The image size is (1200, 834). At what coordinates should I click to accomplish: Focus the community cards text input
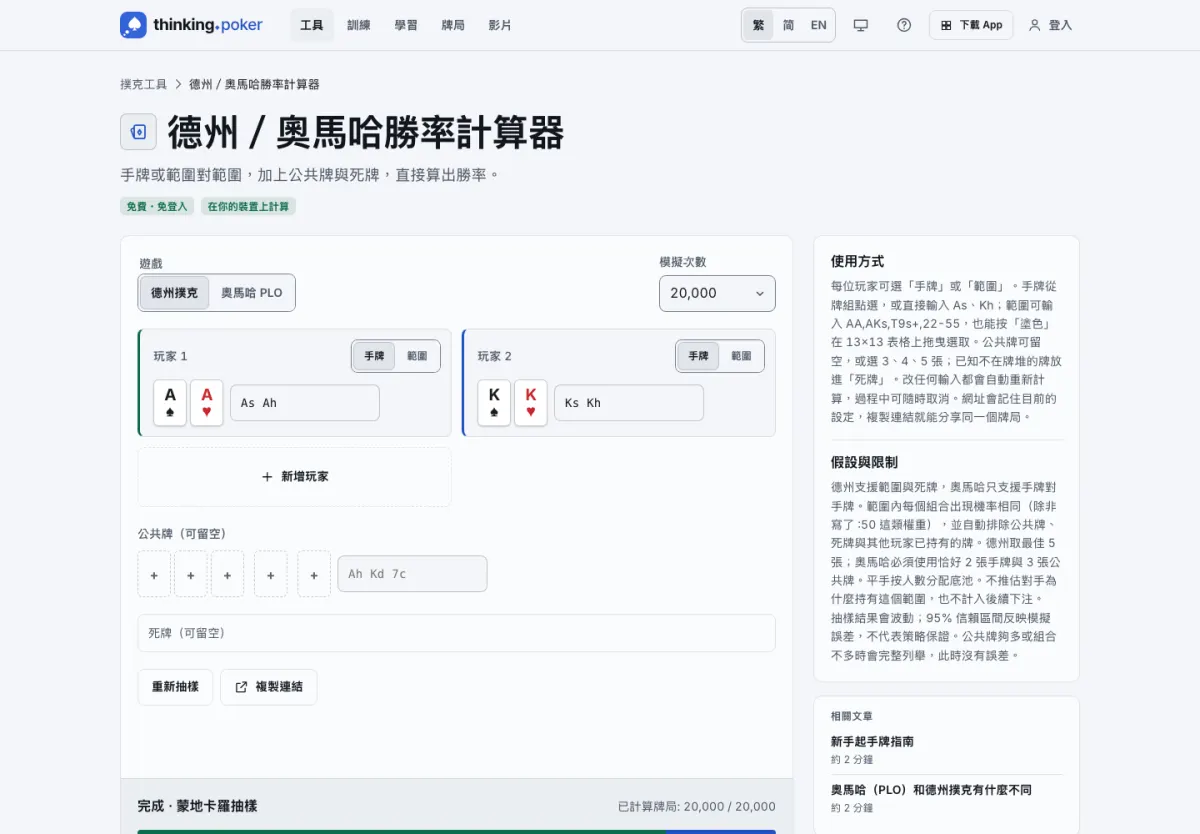412,574
